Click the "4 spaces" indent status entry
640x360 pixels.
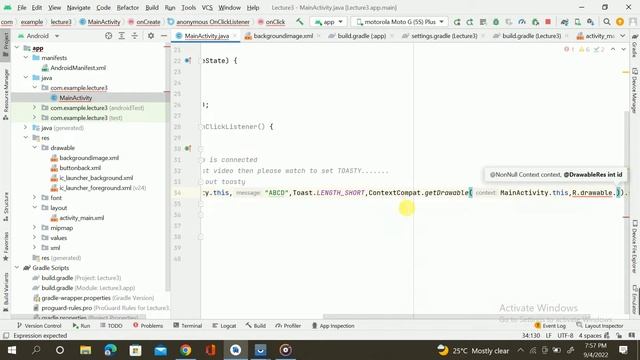[590, 336]
